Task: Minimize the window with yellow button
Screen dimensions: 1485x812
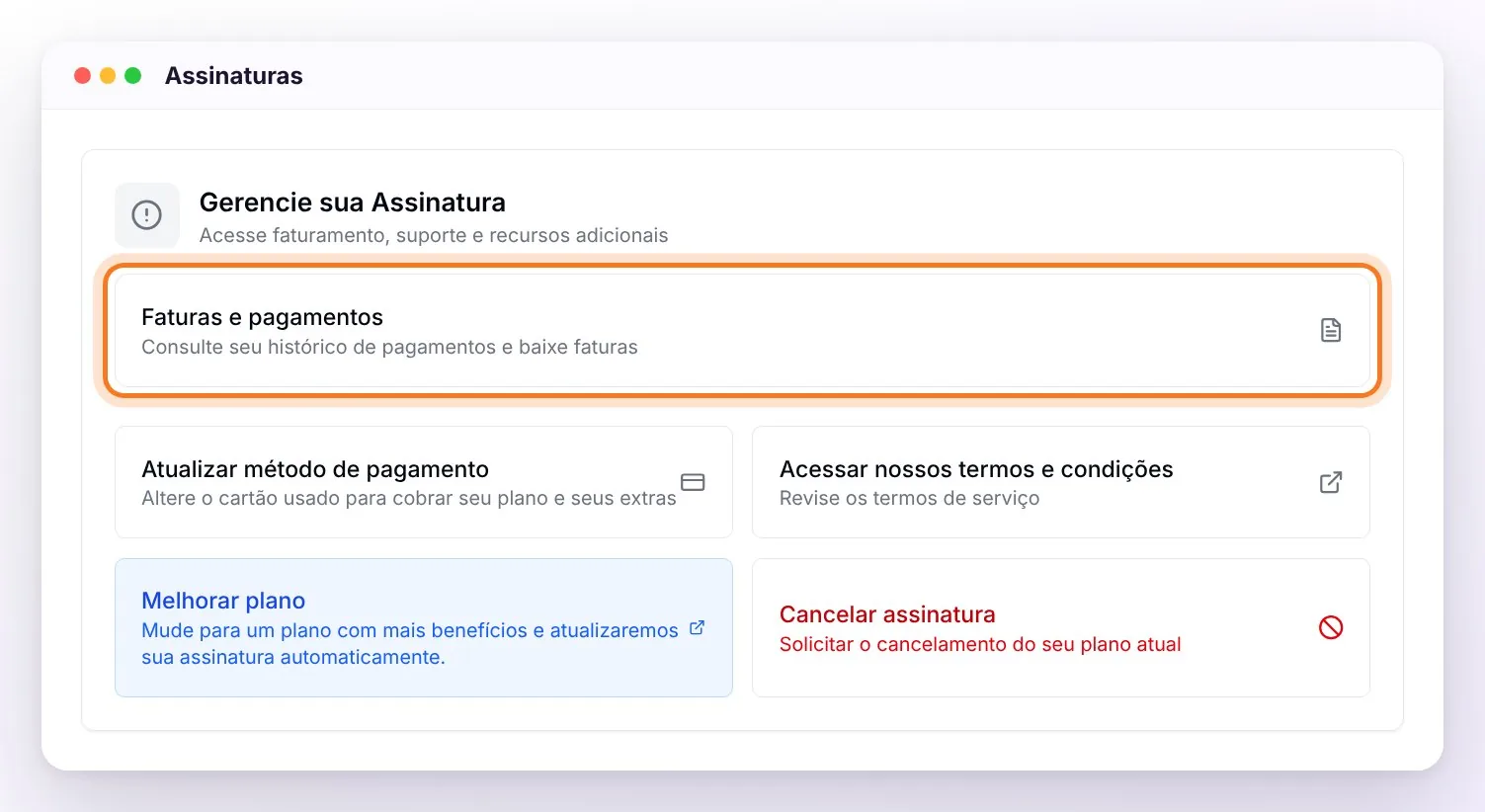Action: (108, 76)
